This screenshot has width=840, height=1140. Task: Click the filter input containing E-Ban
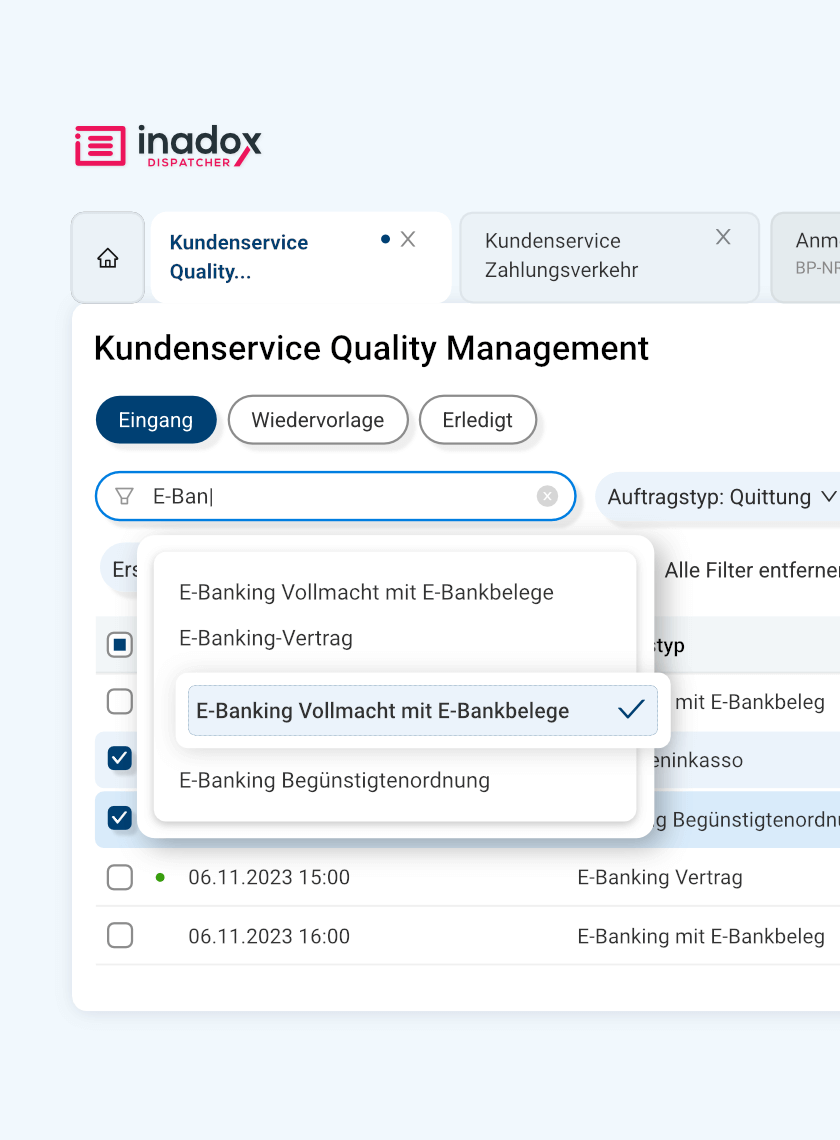tap(335, 496)
